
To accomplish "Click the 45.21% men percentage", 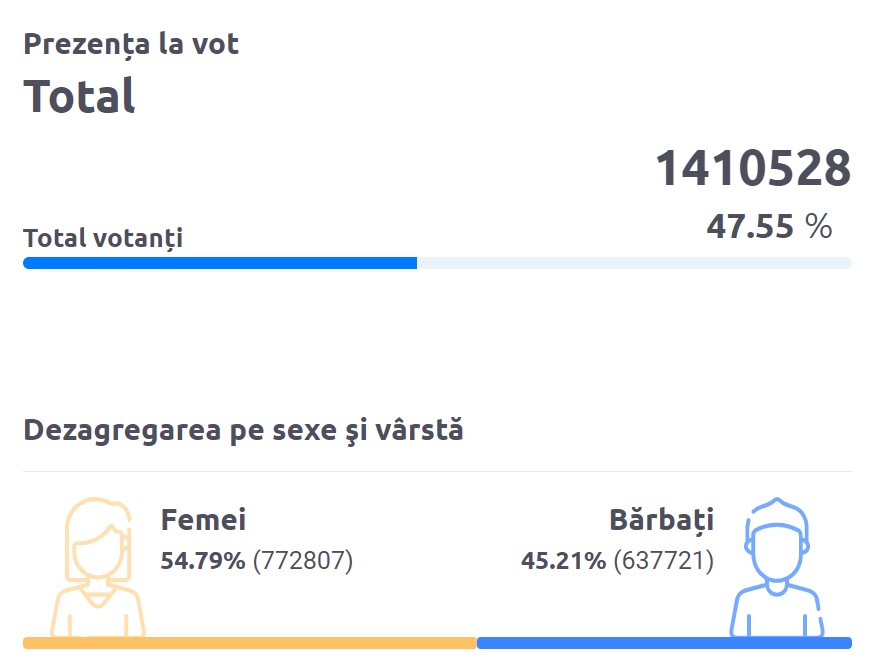I will click(564, 561).
